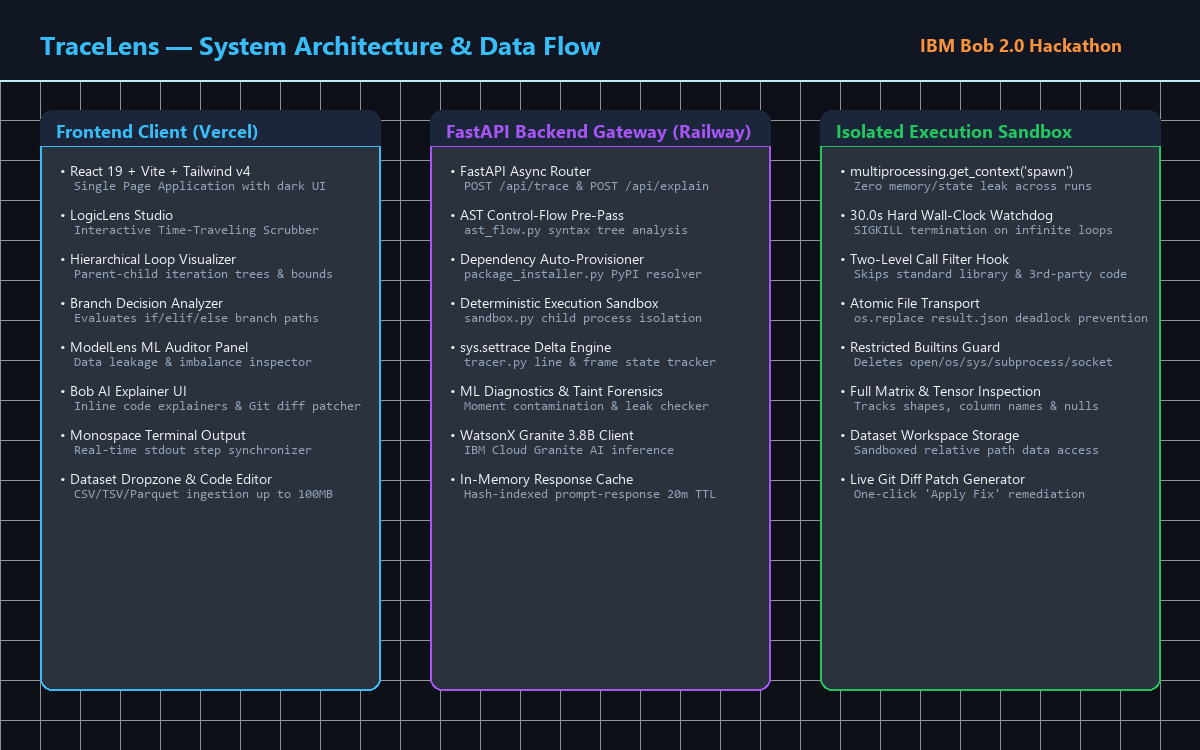Click 'Moment contamination & leak checker' text
1200x750 pixels.
pyautogui.click(x=586, y=406)
